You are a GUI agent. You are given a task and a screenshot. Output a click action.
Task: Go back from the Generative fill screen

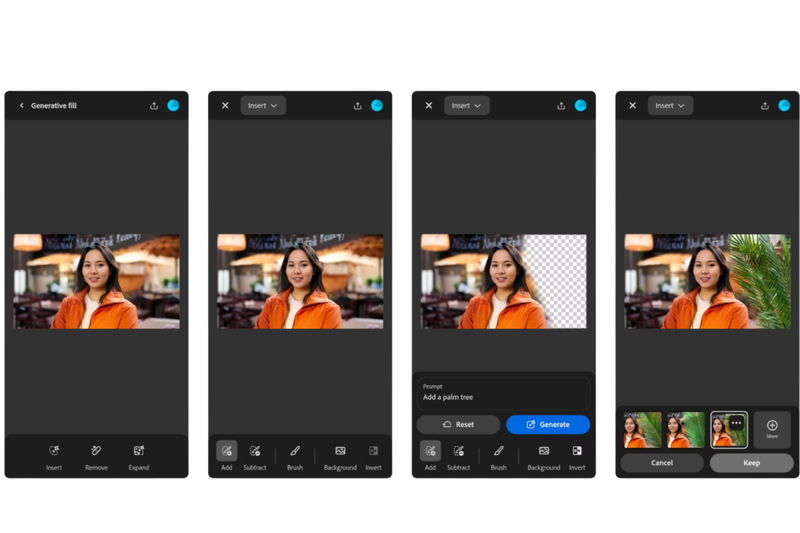[x=21, y=105]
